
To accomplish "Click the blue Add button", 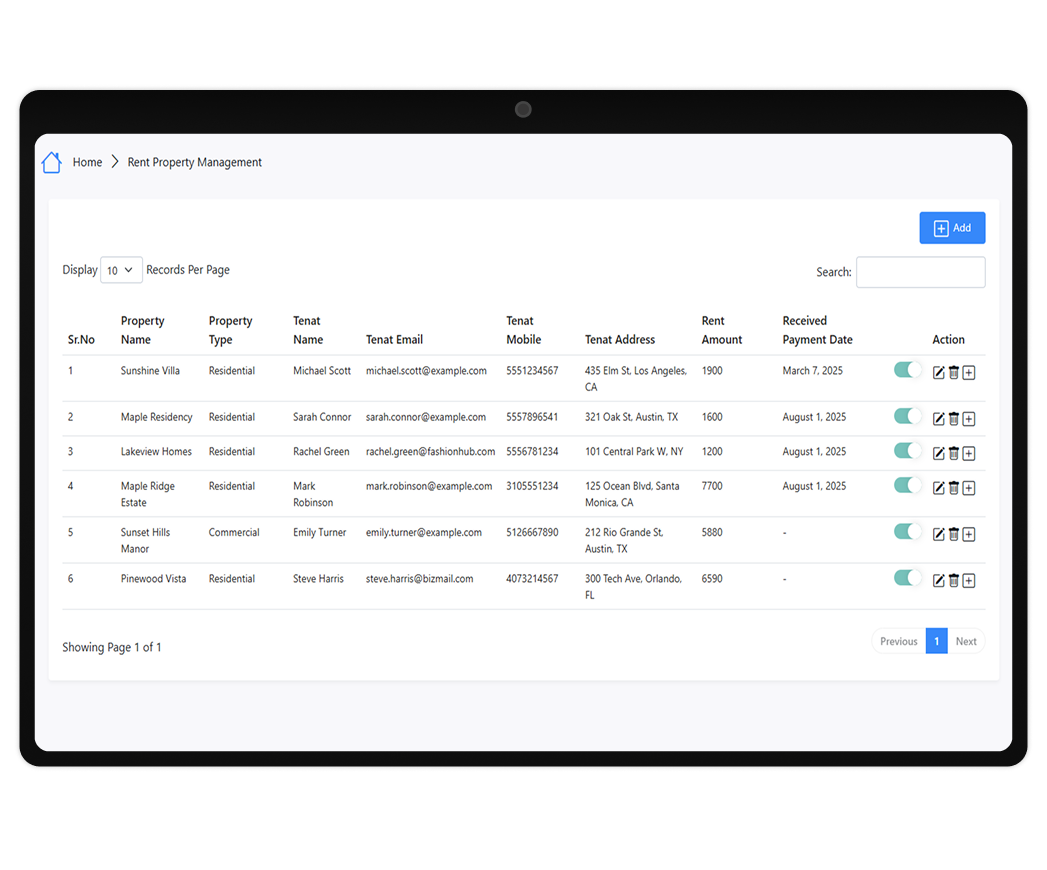I will [952, 228].
